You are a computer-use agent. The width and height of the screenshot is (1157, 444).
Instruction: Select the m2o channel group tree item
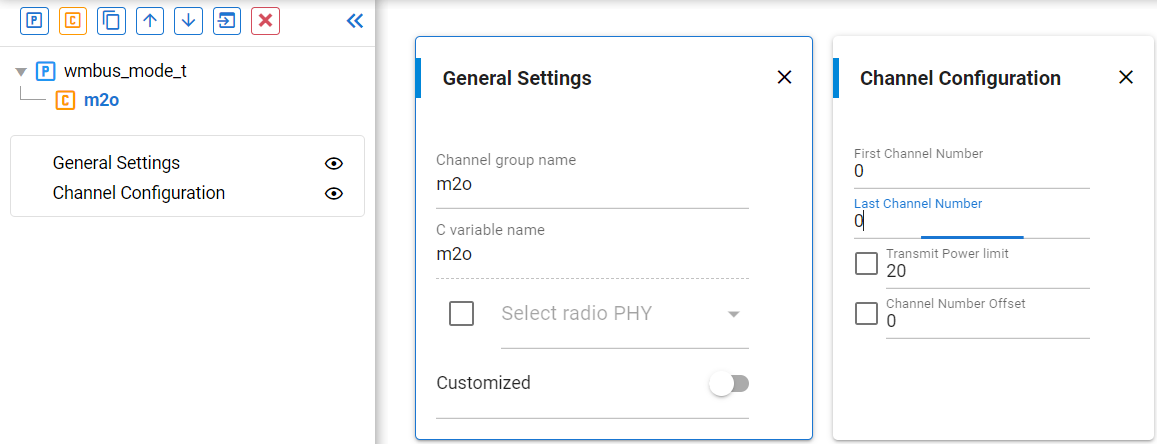coord(102,100)
